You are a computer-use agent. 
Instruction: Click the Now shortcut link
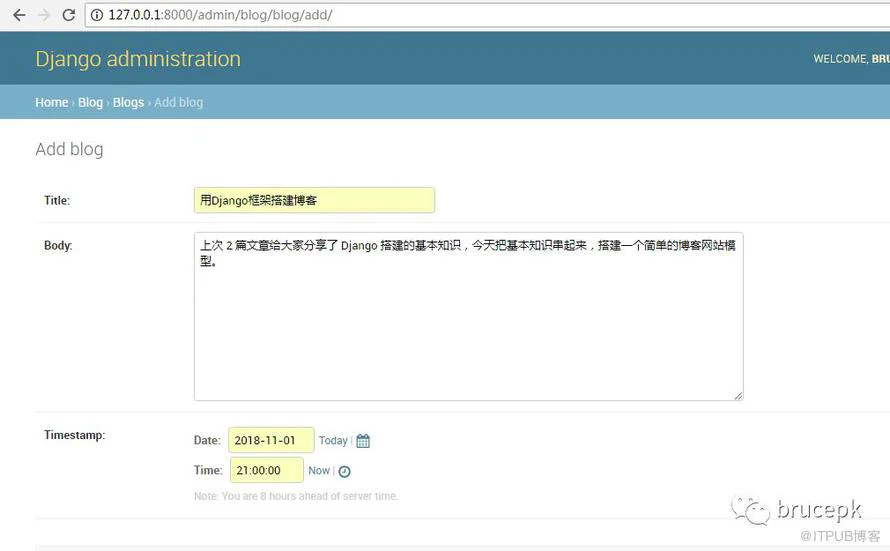[319, 470]
